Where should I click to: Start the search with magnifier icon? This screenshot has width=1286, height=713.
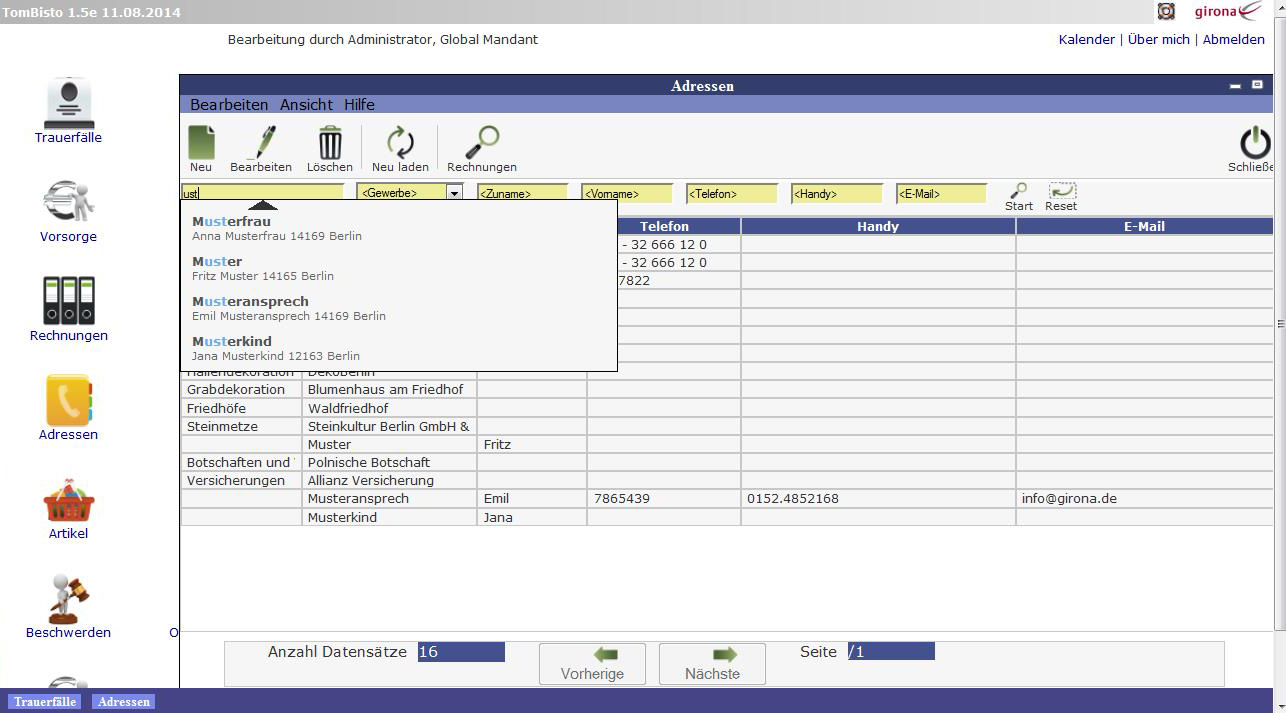pyautogui.click(x=1018, y=191)
